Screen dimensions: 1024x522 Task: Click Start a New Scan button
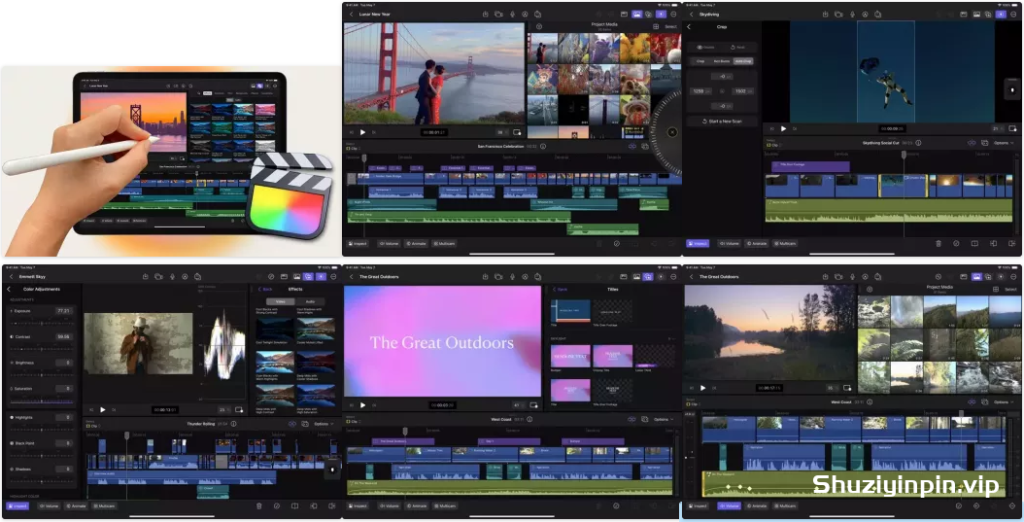coord(722,121)
